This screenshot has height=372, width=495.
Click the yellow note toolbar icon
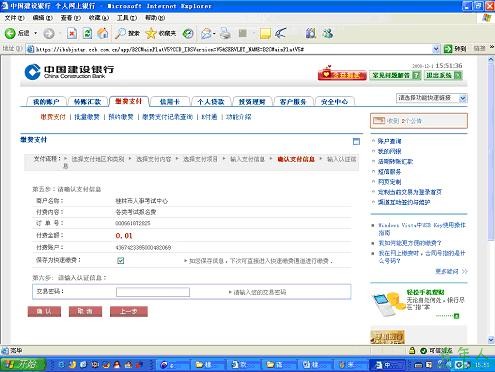(265, 33)
